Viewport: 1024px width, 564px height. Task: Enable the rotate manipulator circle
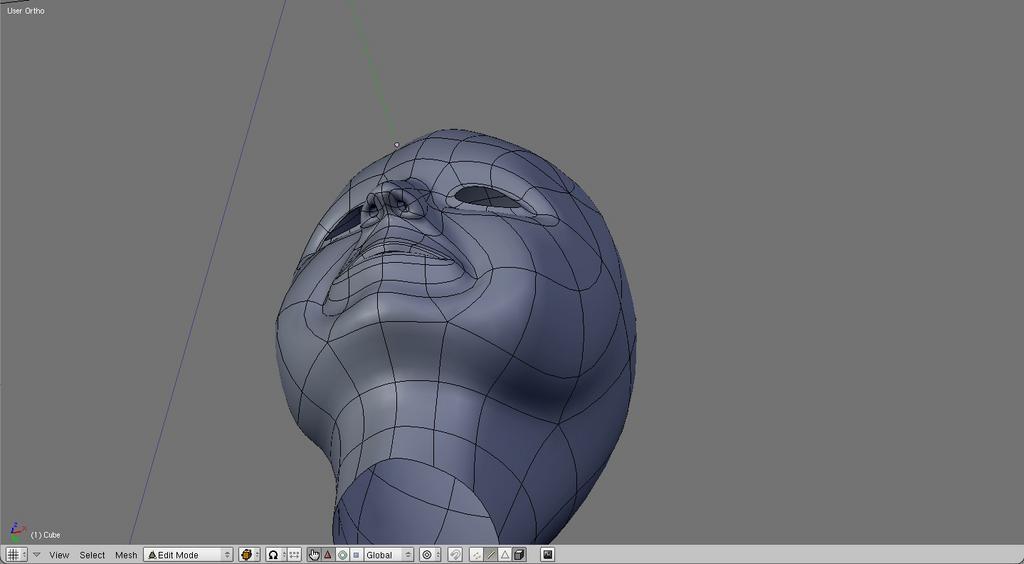[x=342, y=555]
